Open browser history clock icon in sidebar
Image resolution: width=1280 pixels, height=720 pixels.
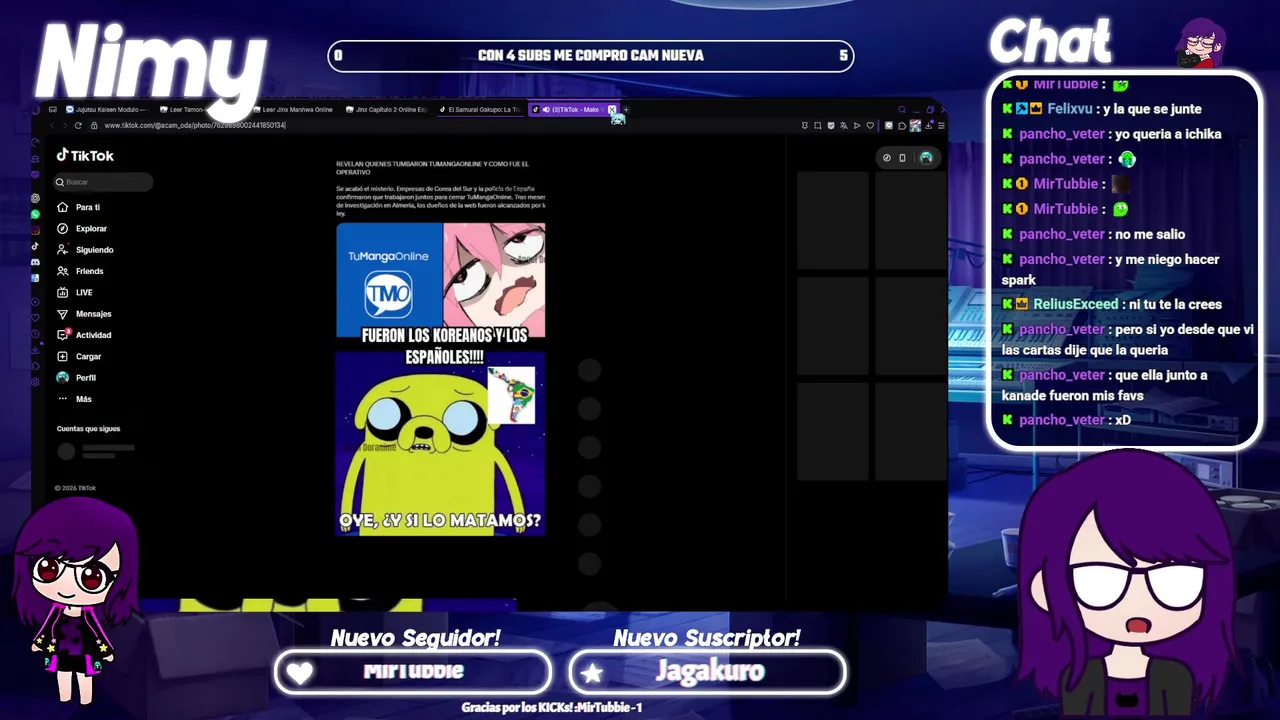click(35, 333)
